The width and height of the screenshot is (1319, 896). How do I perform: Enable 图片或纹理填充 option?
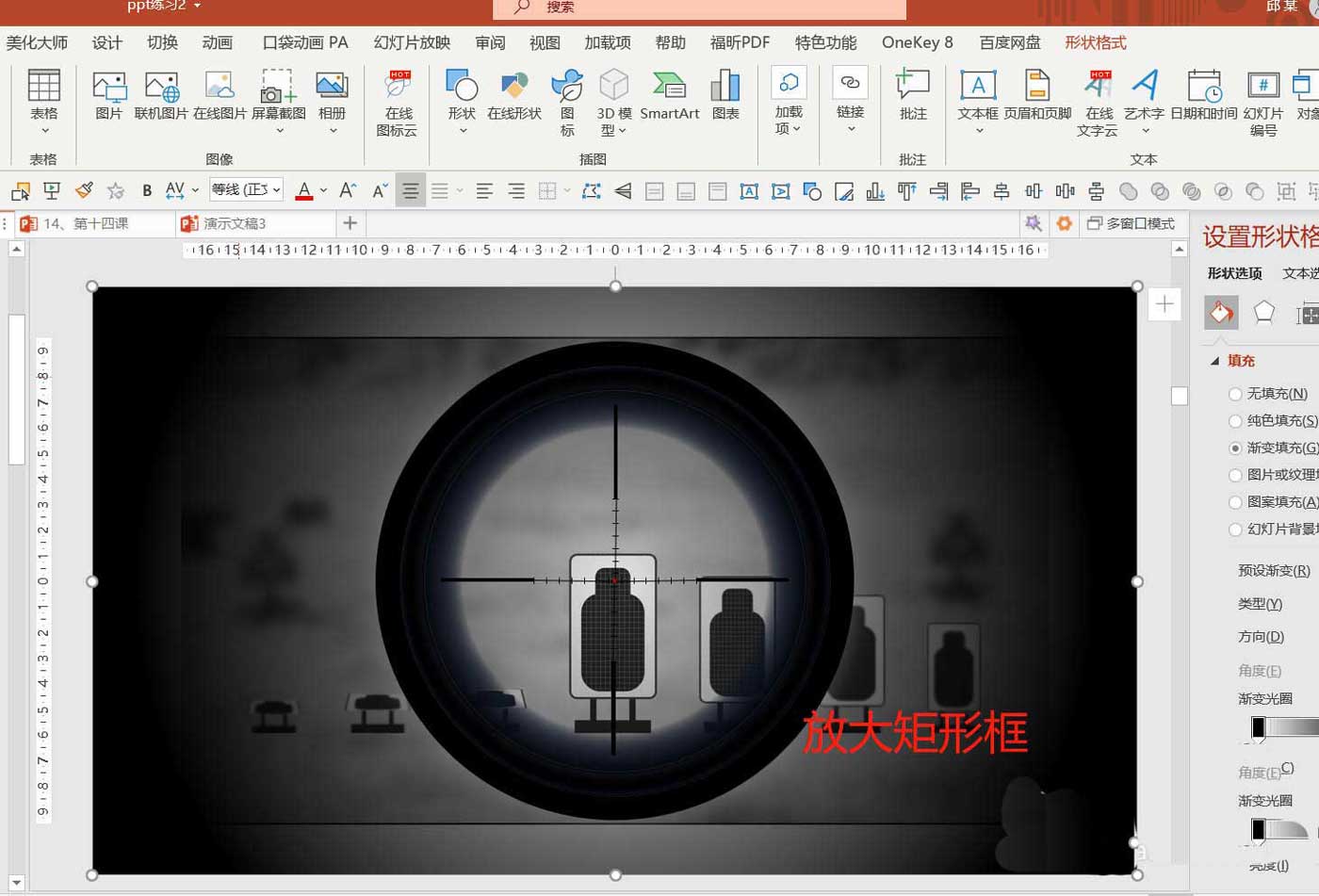point(1235,475)
